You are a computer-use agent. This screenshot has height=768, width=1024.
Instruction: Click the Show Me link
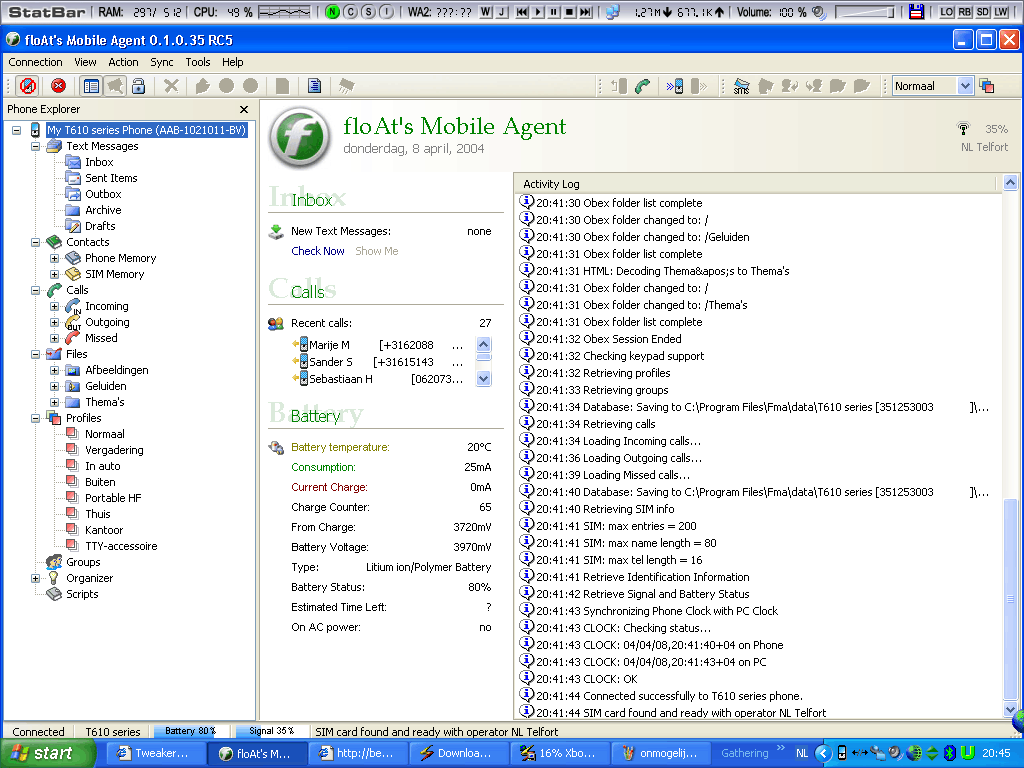point(377,251)
